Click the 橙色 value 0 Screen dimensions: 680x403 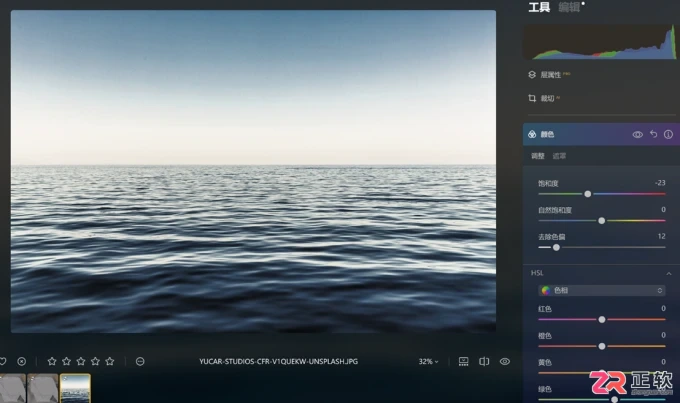click(663, 335)
